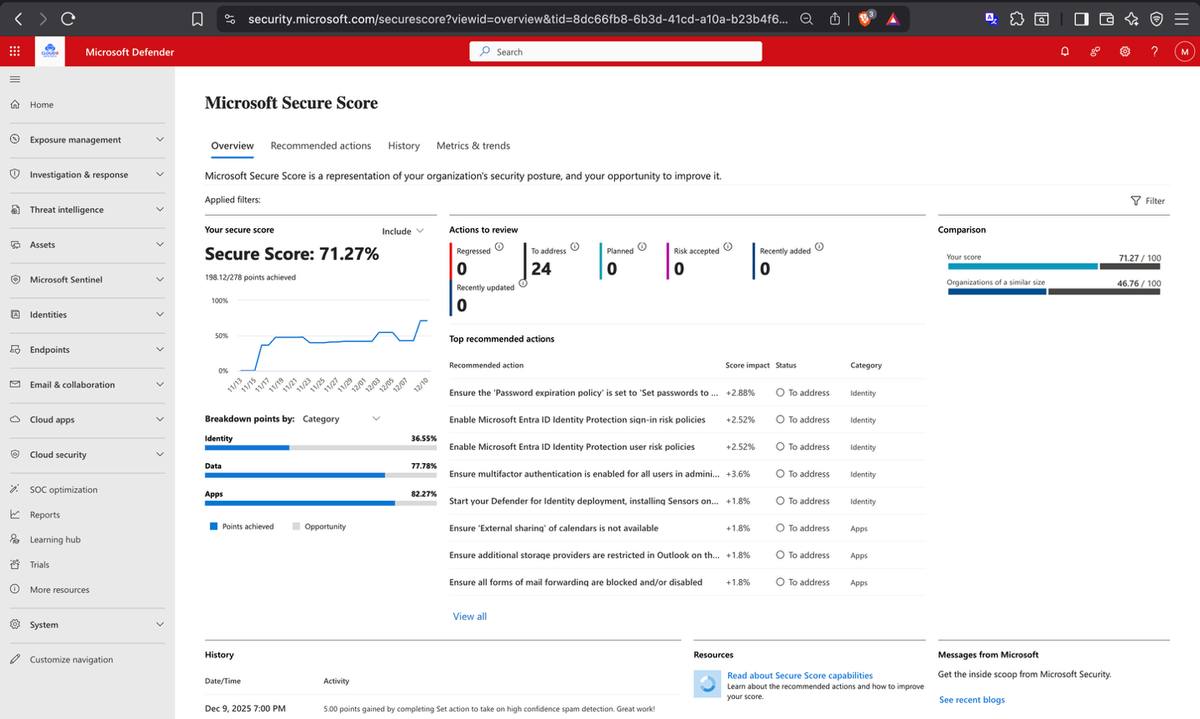Click info icon next to Recently added
This screenshot has width=1200, height=719.
pyautogui.click(x=819, y=246)
